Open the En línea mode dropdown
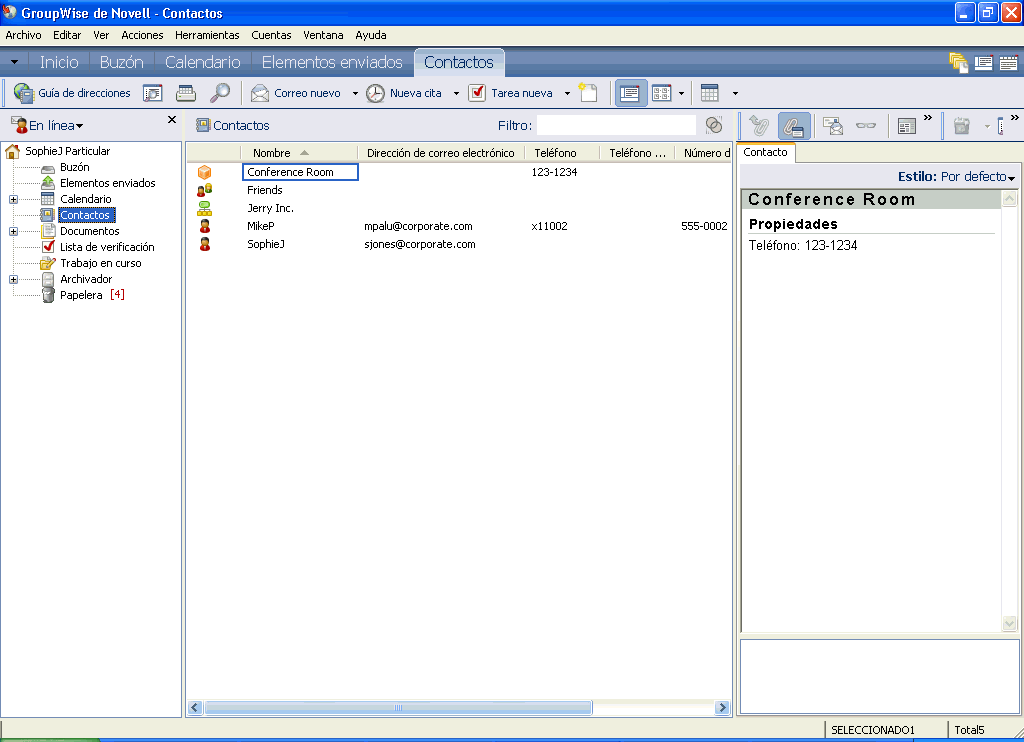 point(49,125)
